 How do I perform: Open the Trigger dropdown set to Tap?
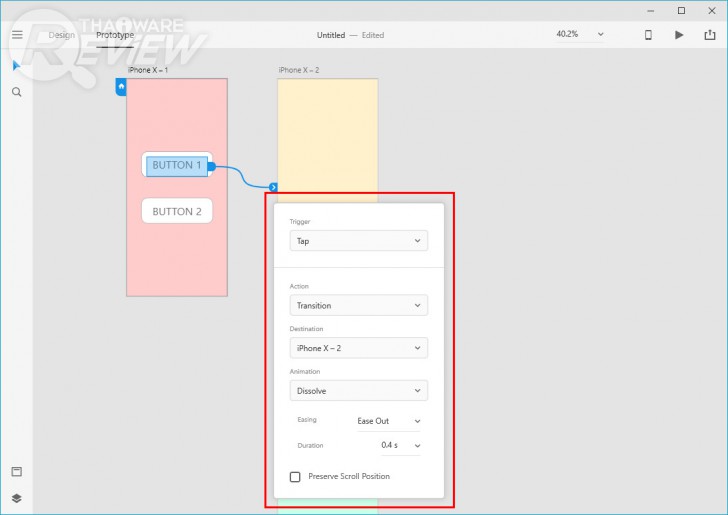click(x=358, y=241)
